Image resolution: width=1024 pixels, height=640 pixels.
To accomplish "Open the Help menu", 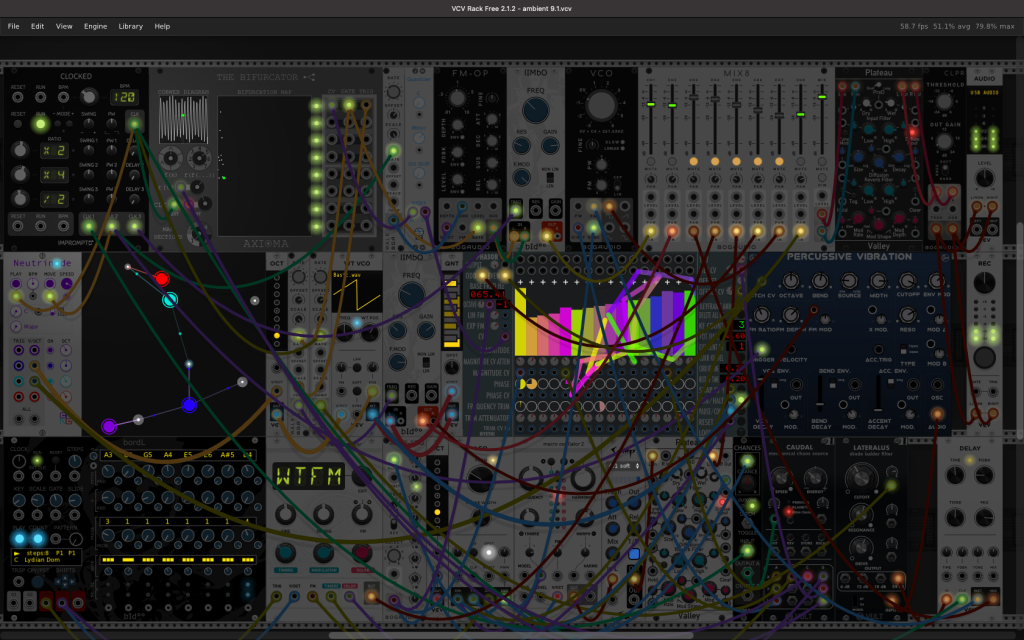I will [162, 26].
